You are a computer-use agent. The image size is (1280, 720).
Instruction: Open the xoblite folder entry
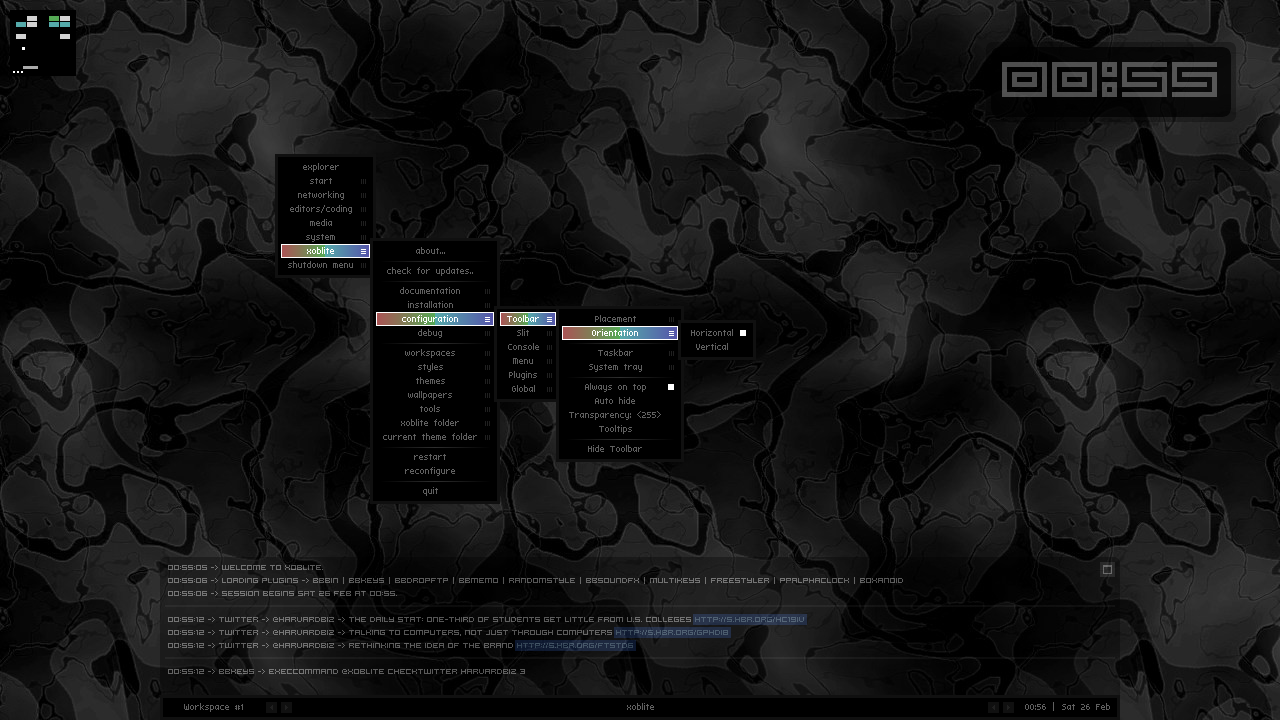coord(434,423)
